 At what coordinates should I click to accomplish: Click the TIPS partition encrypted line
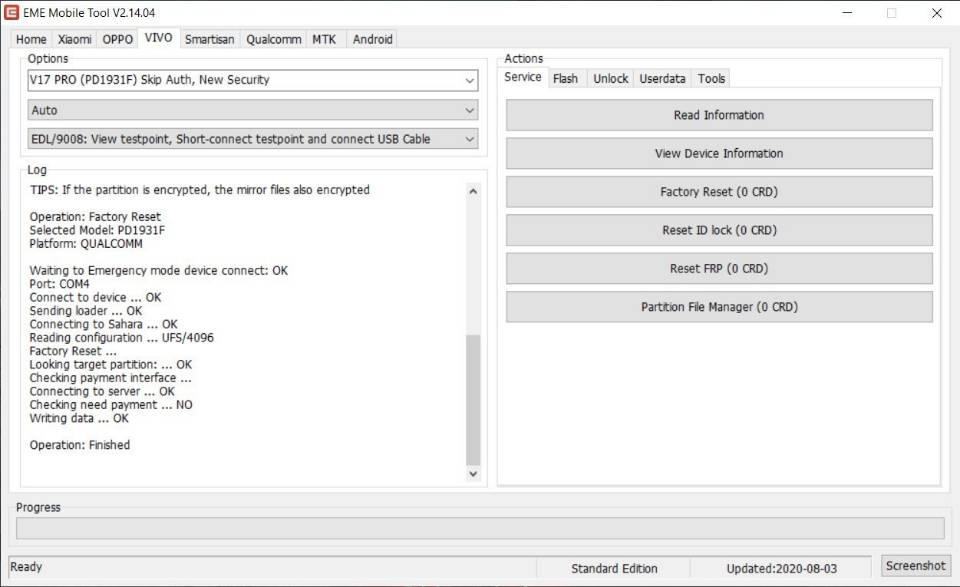(x=200, y=190)
